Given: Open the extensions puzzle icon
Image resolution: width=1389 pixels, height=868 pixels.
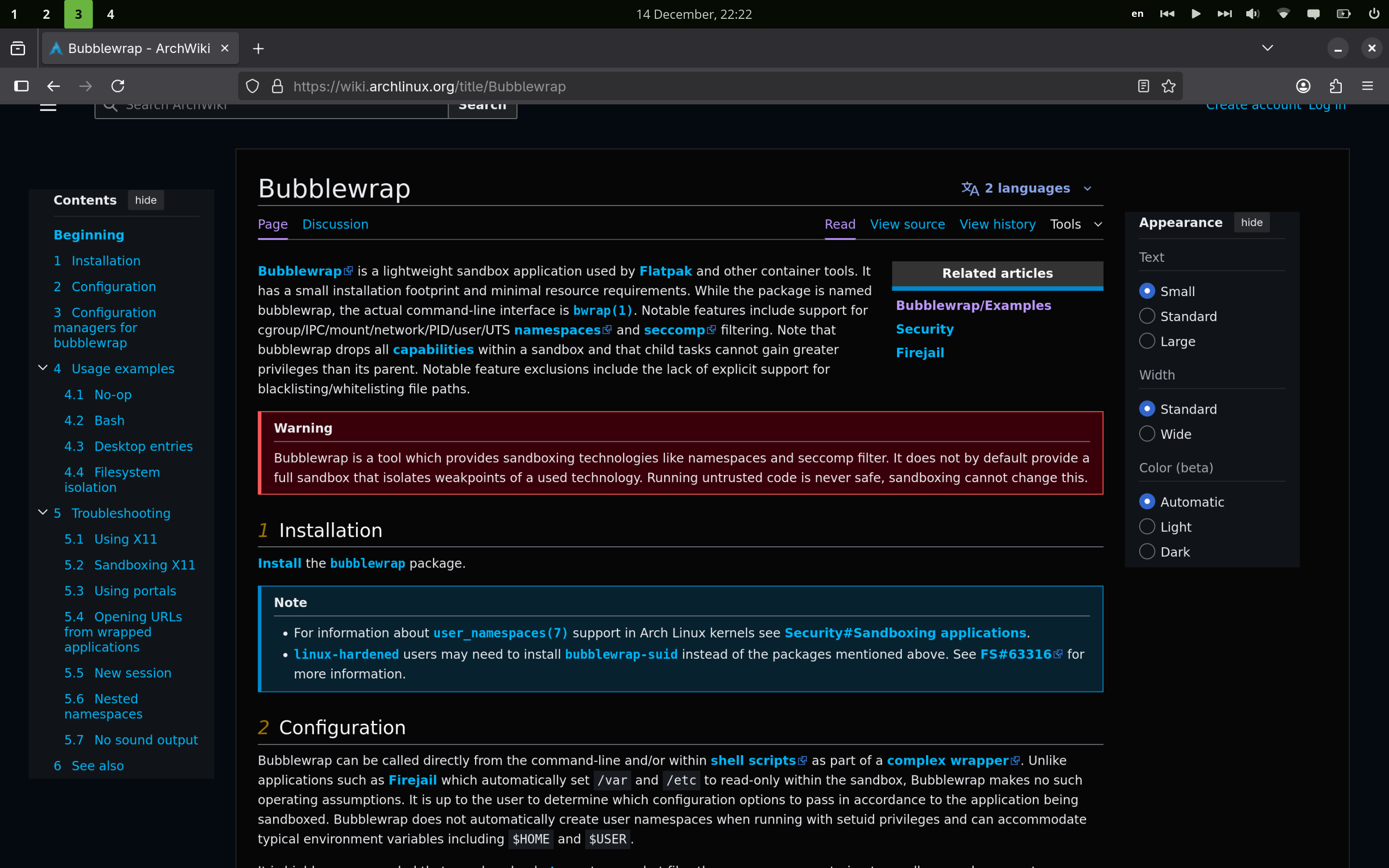Looking at the screenshot, I should [1335, 86].
